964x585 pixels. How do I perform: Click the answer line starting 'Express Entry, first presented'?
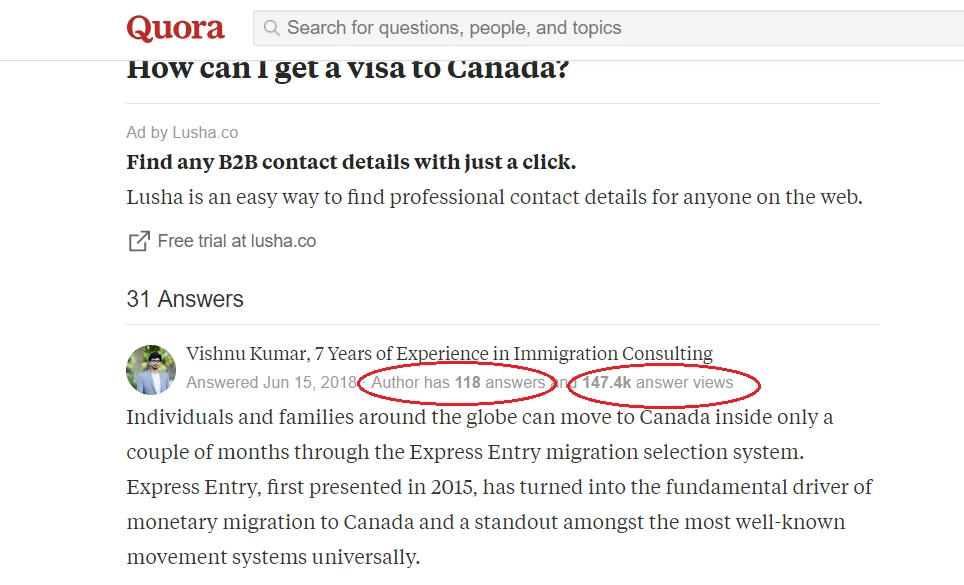[x=499, y=487]
